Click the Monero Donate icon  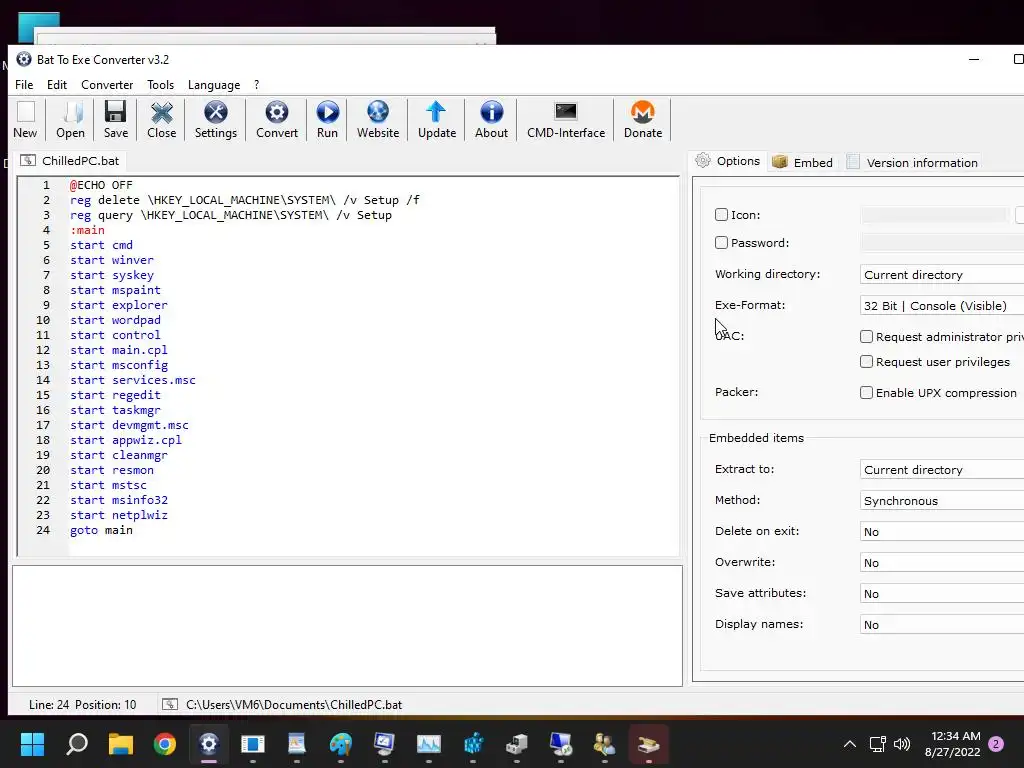pos(643,120)
